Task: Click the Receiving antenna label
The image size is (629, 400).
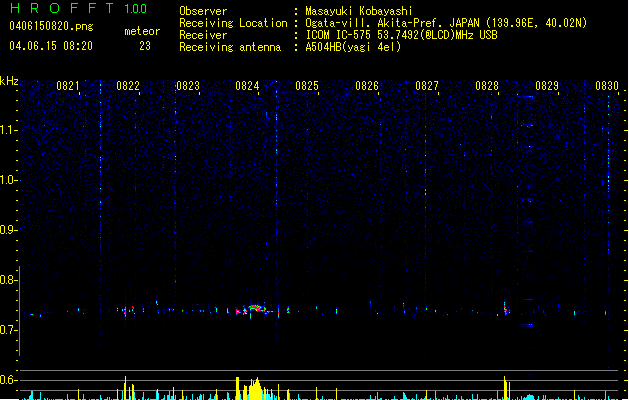Action: (230, 47)
